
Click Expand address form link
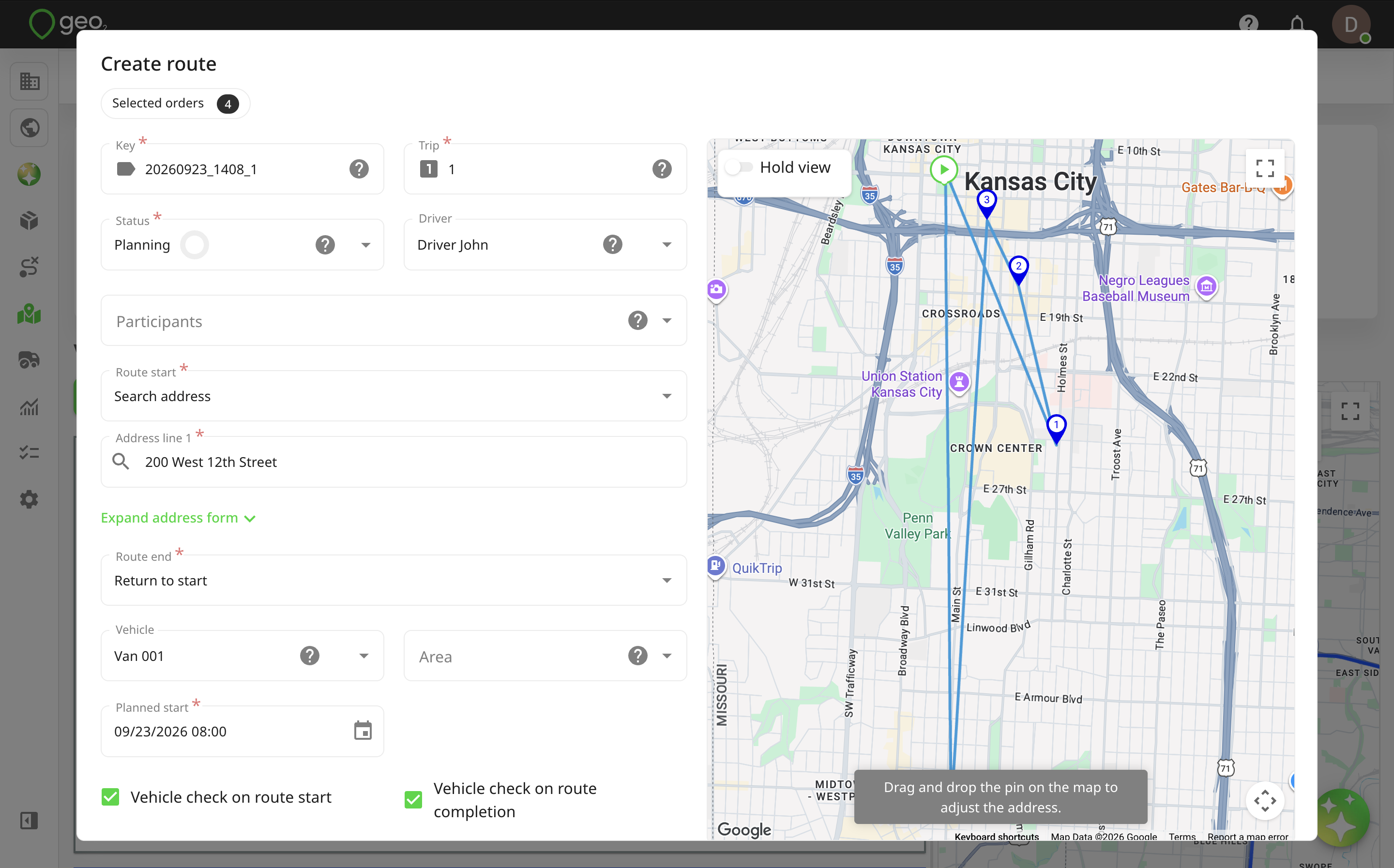pyautogui.click(x=178, y=518)
